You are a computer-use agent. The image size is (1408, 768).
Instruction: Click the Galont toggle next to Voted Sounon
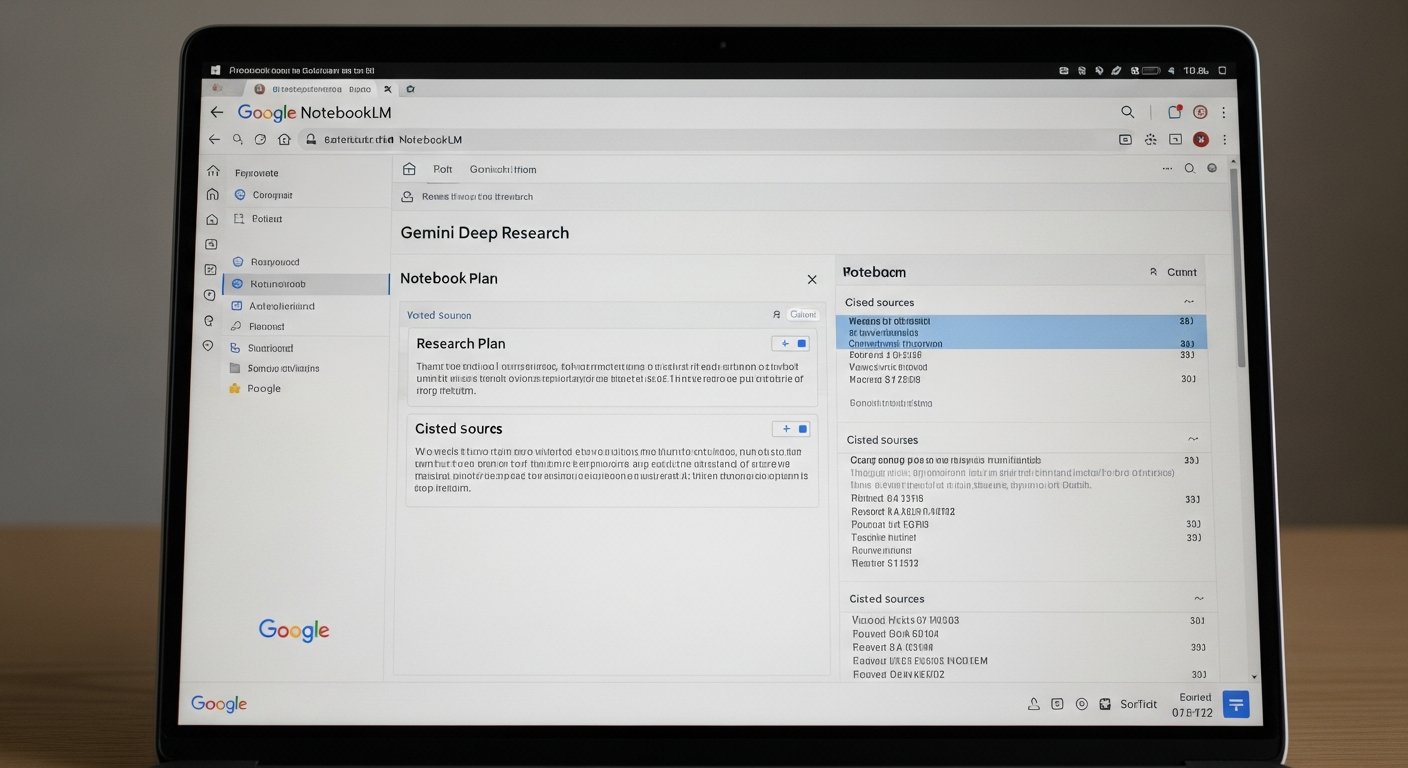click(802, 315)
